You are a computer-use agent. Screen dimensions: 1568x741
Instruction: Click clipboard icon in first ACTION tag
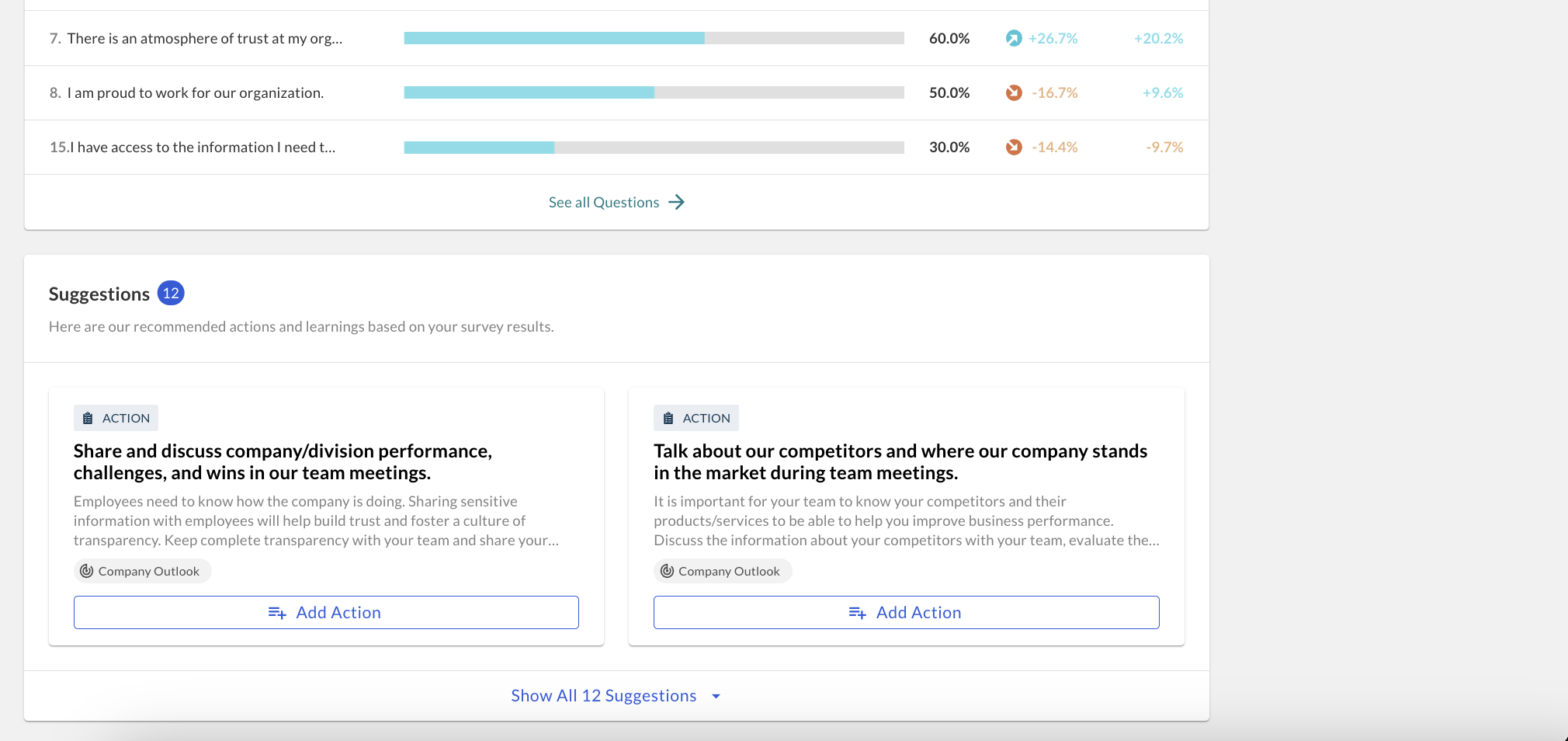click(x=88, y=418)
